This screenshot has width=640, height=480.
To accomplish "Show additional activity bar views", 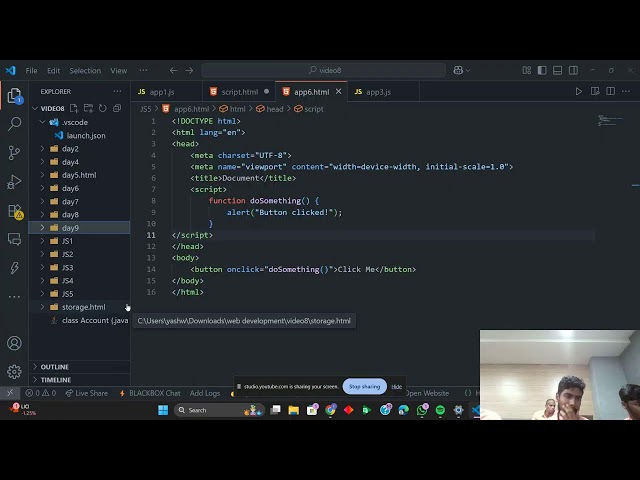I will point(14,297).
